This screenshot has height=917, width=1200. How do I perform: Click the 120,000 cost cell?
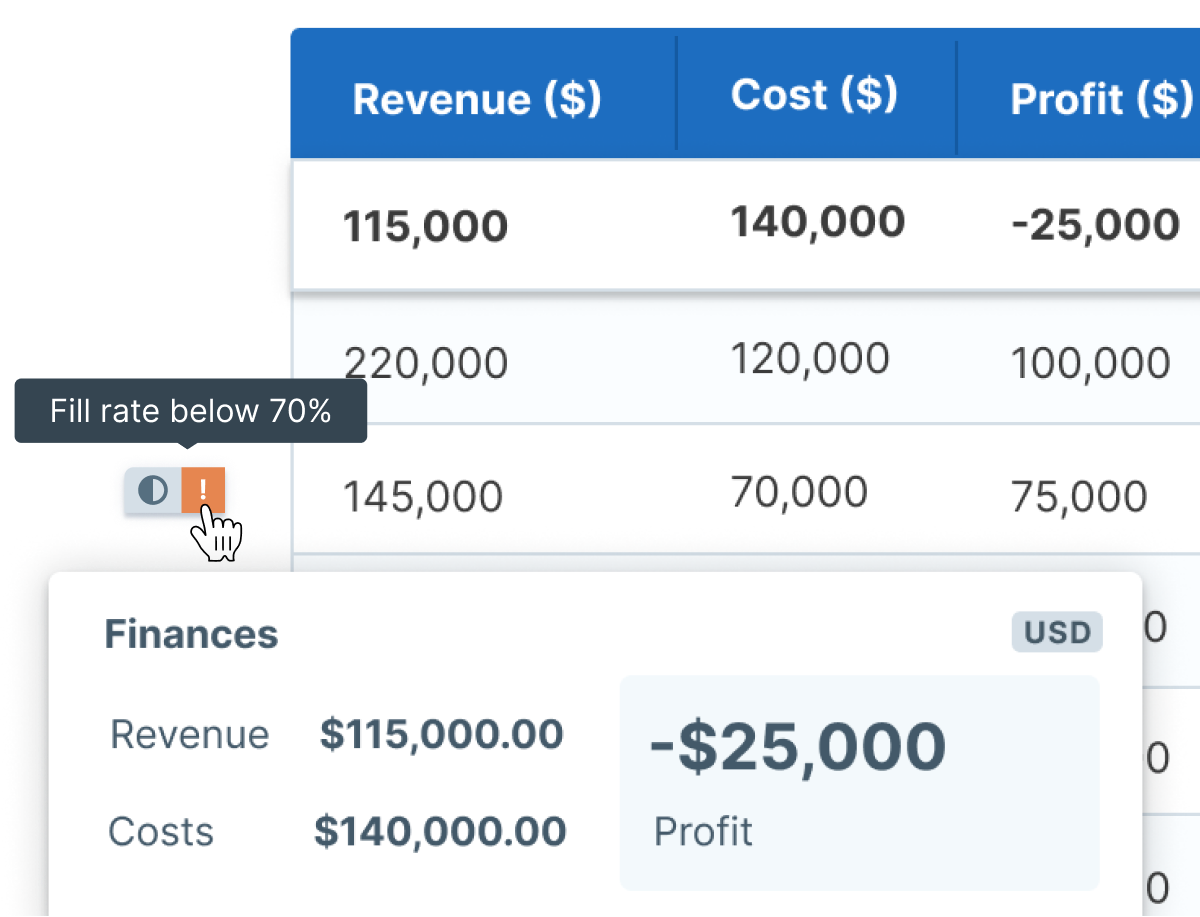click(810, 358)
